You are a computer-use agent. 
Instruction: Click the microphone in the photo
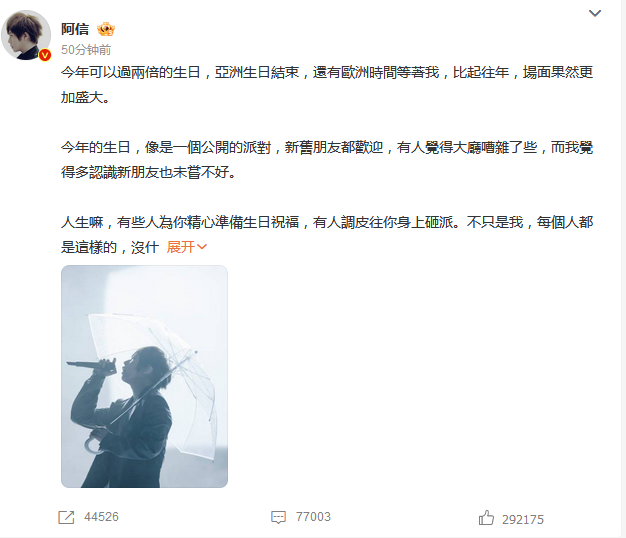(x=91, y=366)
